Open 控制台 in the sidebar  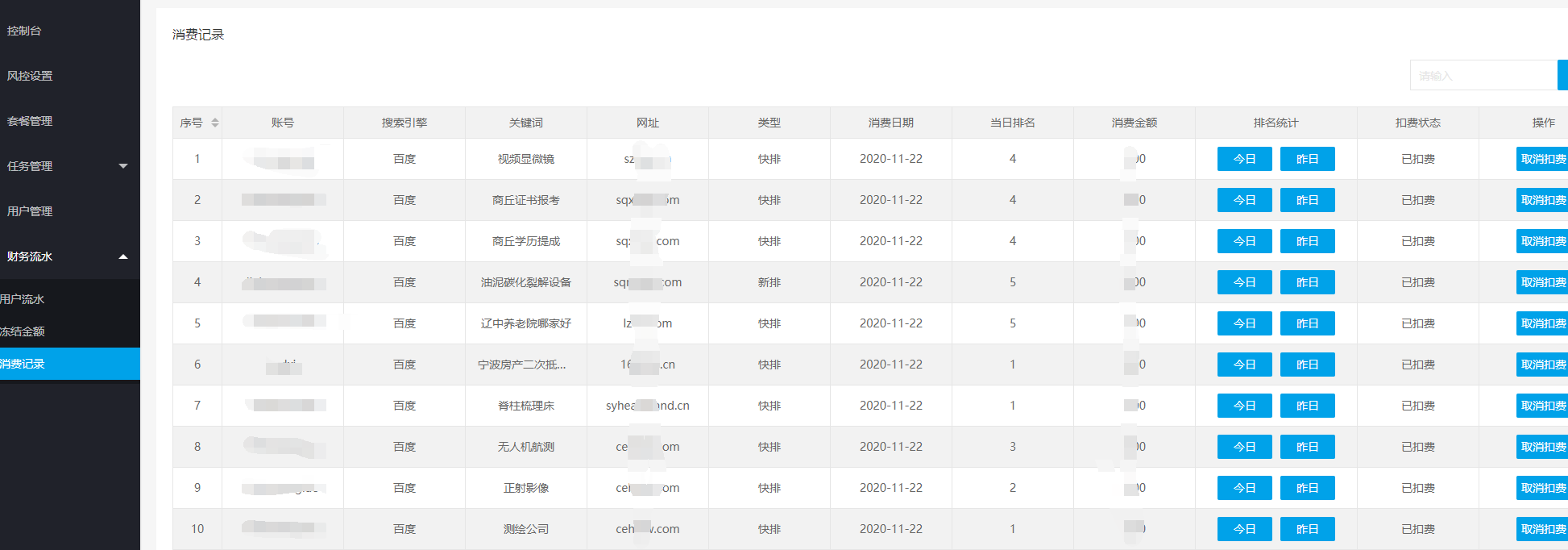24,31
